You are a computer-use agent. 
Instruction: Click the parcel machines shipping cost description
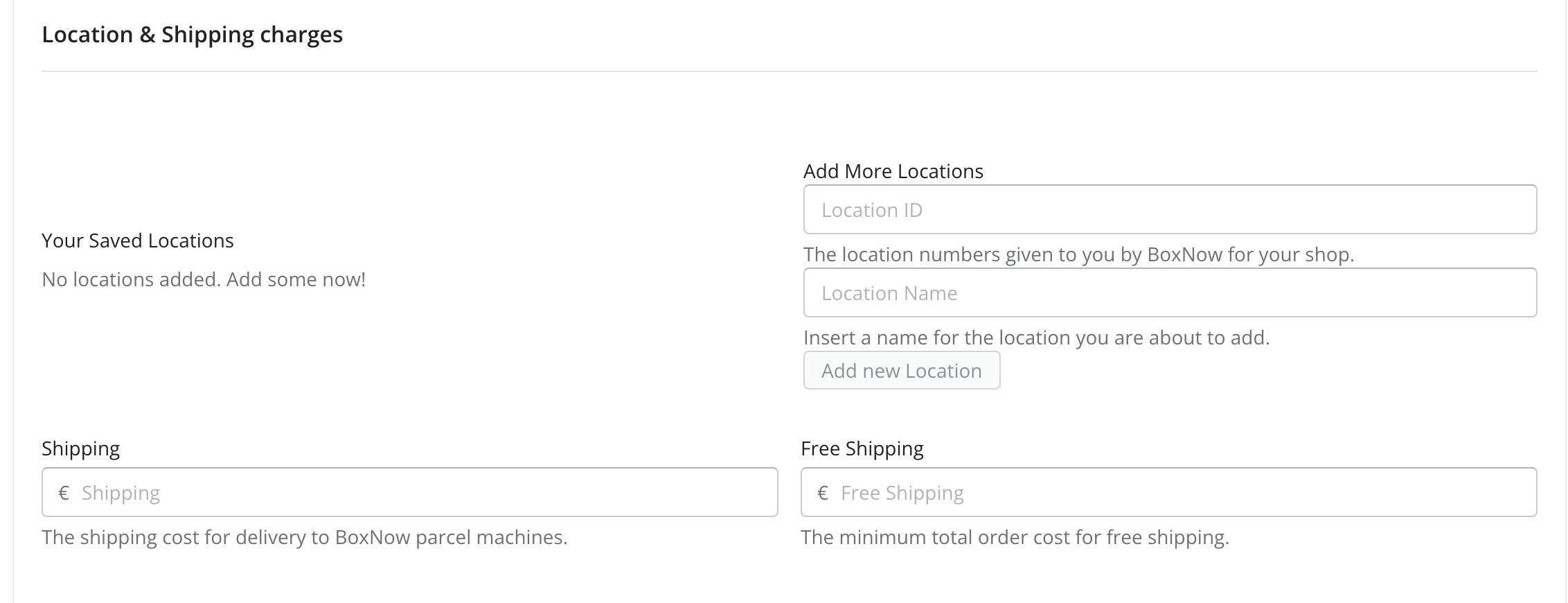click(x=304, y=537)
